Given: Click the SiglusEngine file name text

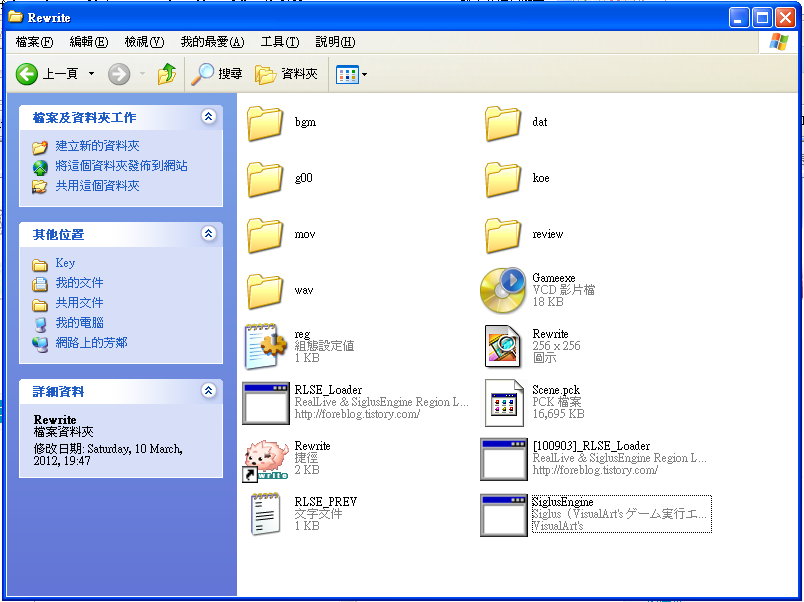Looking at the screenshot, I should pos(562,502).
